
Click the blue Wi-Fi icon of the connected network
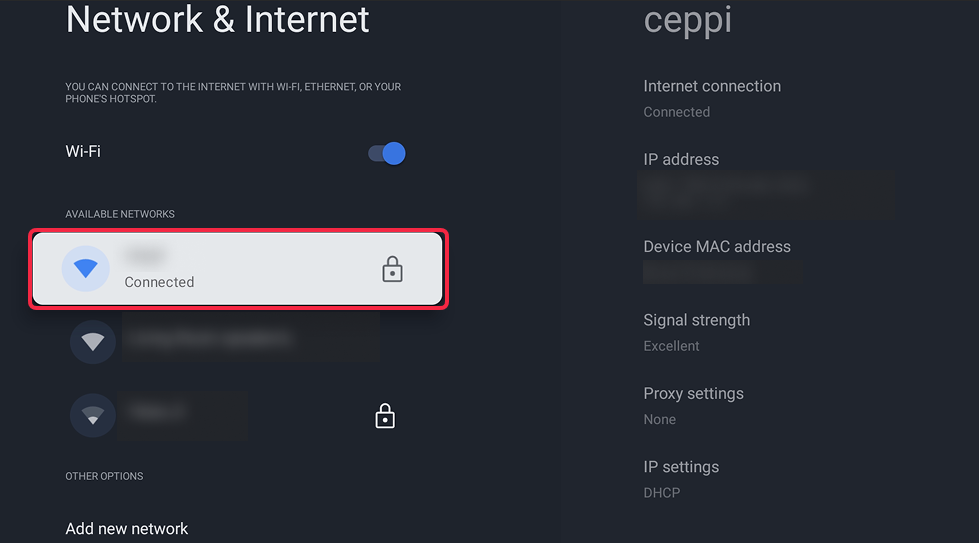[x=86, y=268]
